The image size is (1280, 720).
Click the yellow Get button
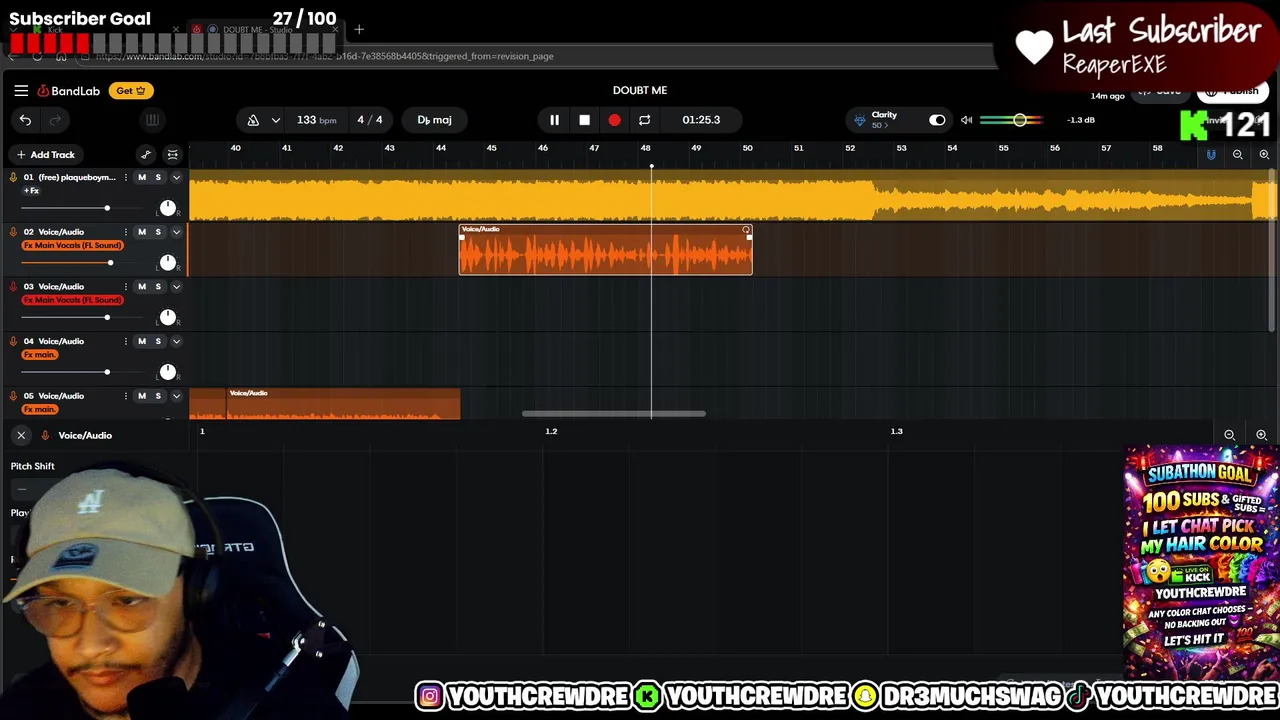click(x=130, y=91)
